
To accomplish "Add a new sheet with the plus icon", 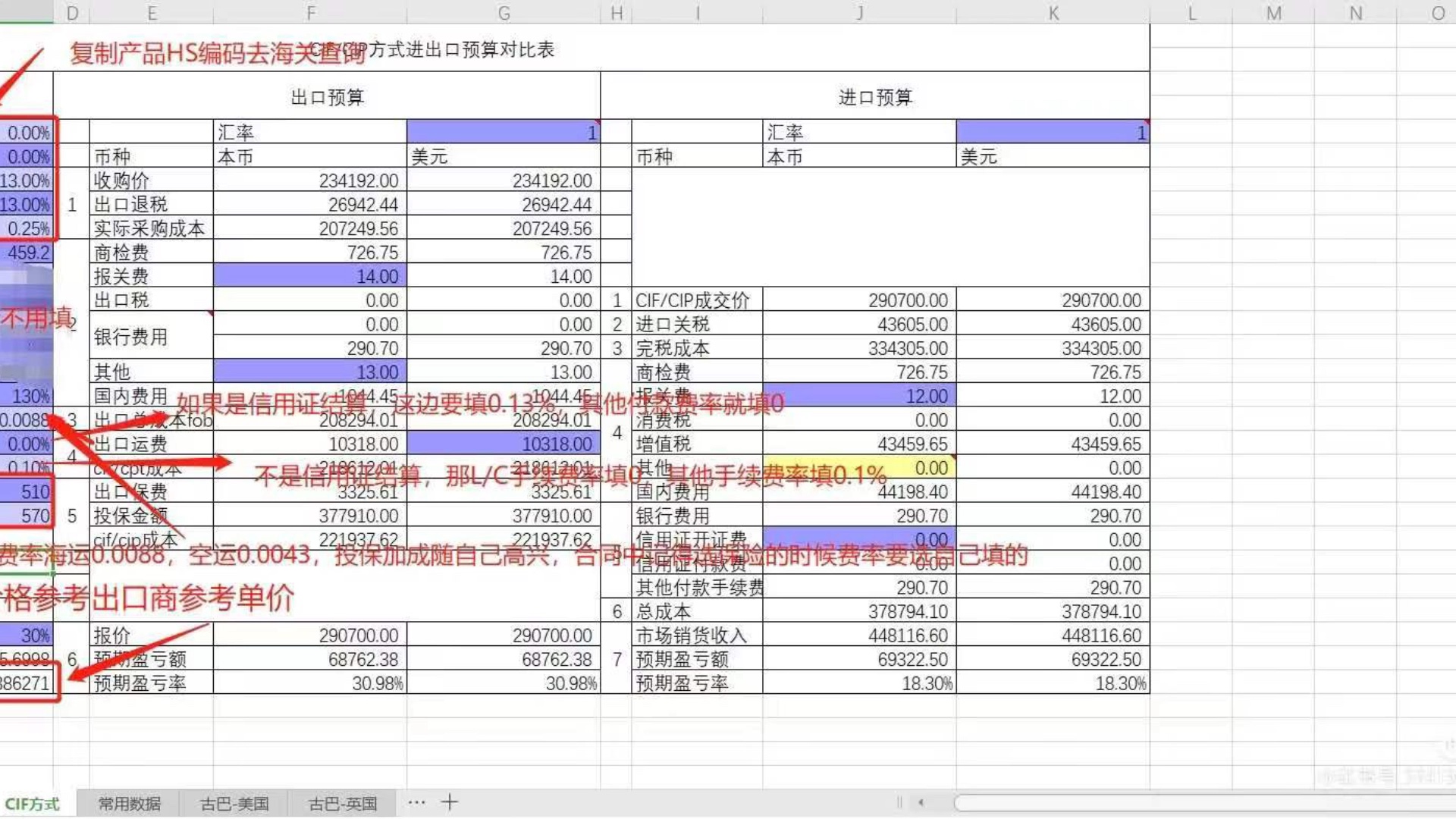I will tap(450, 802).
